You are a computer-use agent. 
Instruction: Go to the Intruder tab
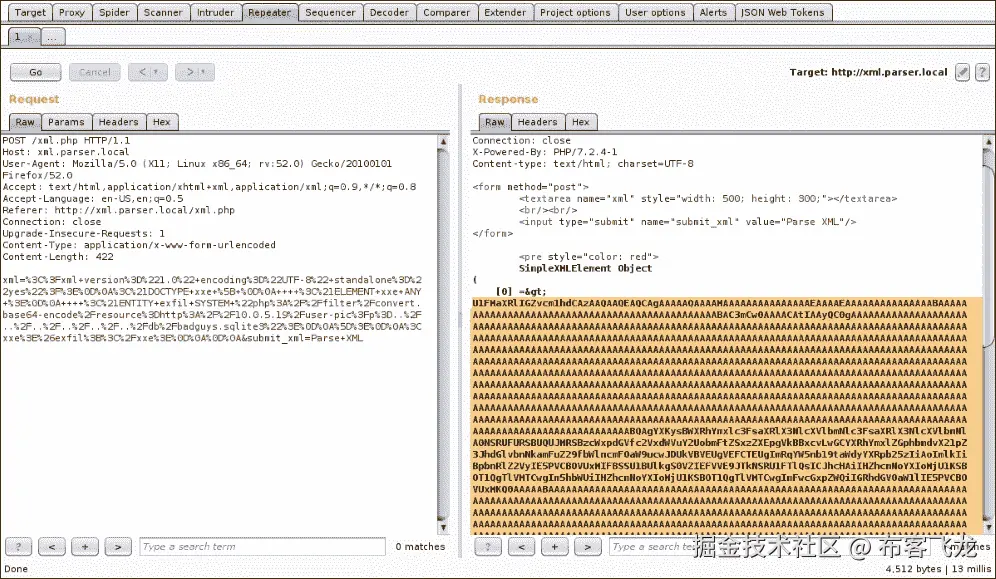click(x=215, y=12)
